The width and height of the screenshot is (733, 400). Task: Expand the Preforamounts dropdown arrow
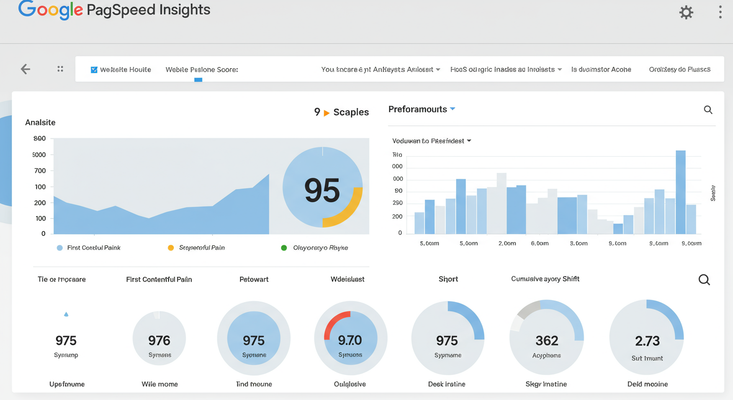(x=453, y=109)
